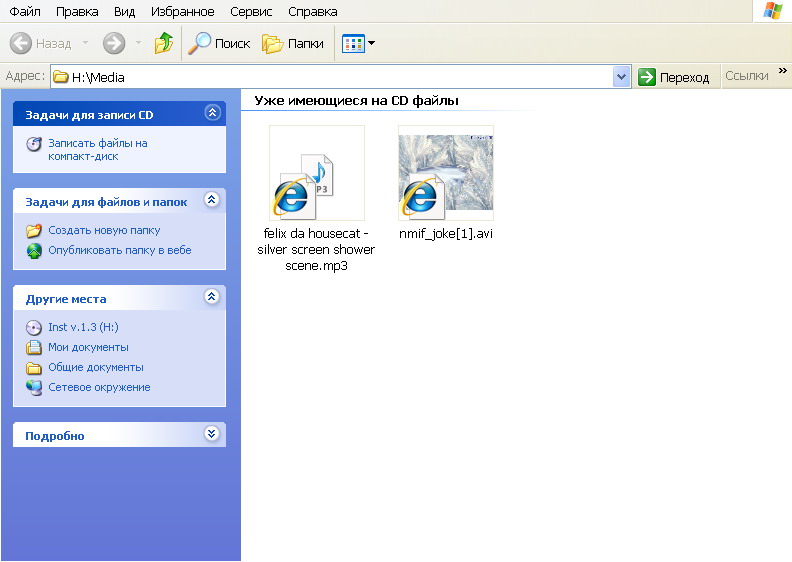Click inside the address field showing H:\Media
792x562 pixels.
330,77
